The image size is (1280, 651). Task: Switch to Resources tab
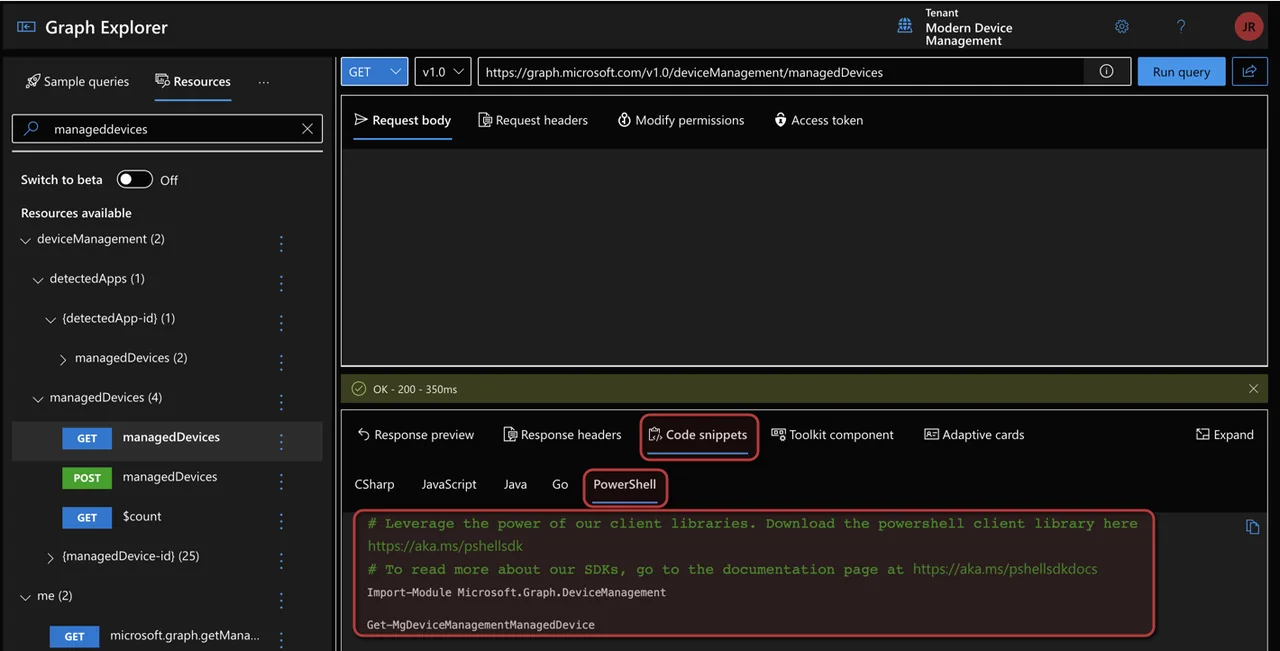point(193,81)
